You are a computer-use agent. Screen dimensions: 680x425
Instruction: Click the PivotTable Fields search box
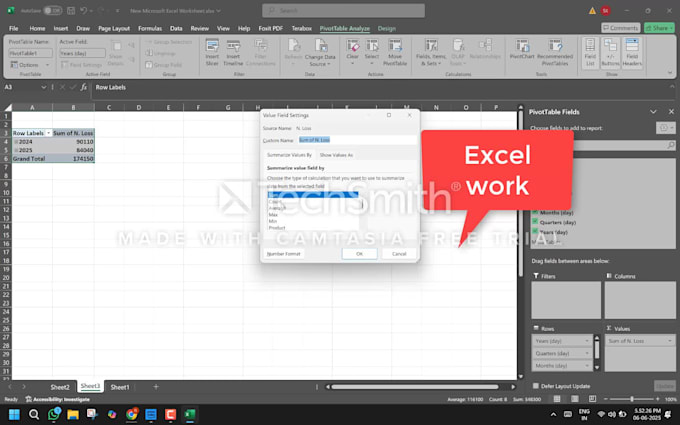625,145
